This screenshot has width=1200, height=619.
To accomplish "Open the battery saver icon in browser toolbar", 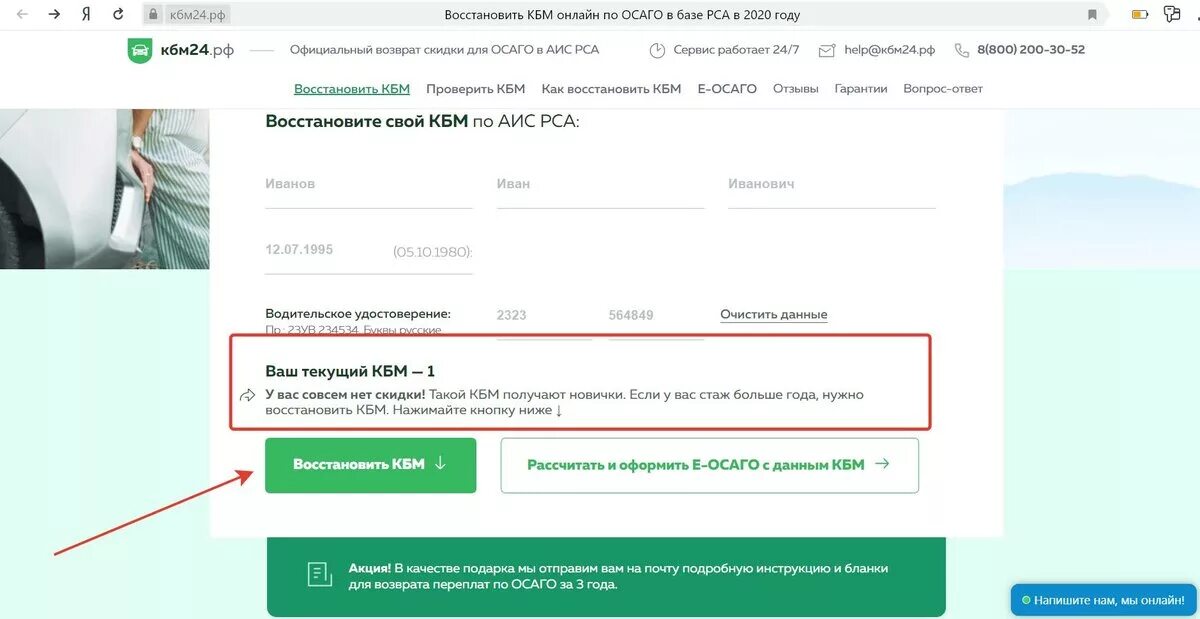I will (x=1140, y=15).
